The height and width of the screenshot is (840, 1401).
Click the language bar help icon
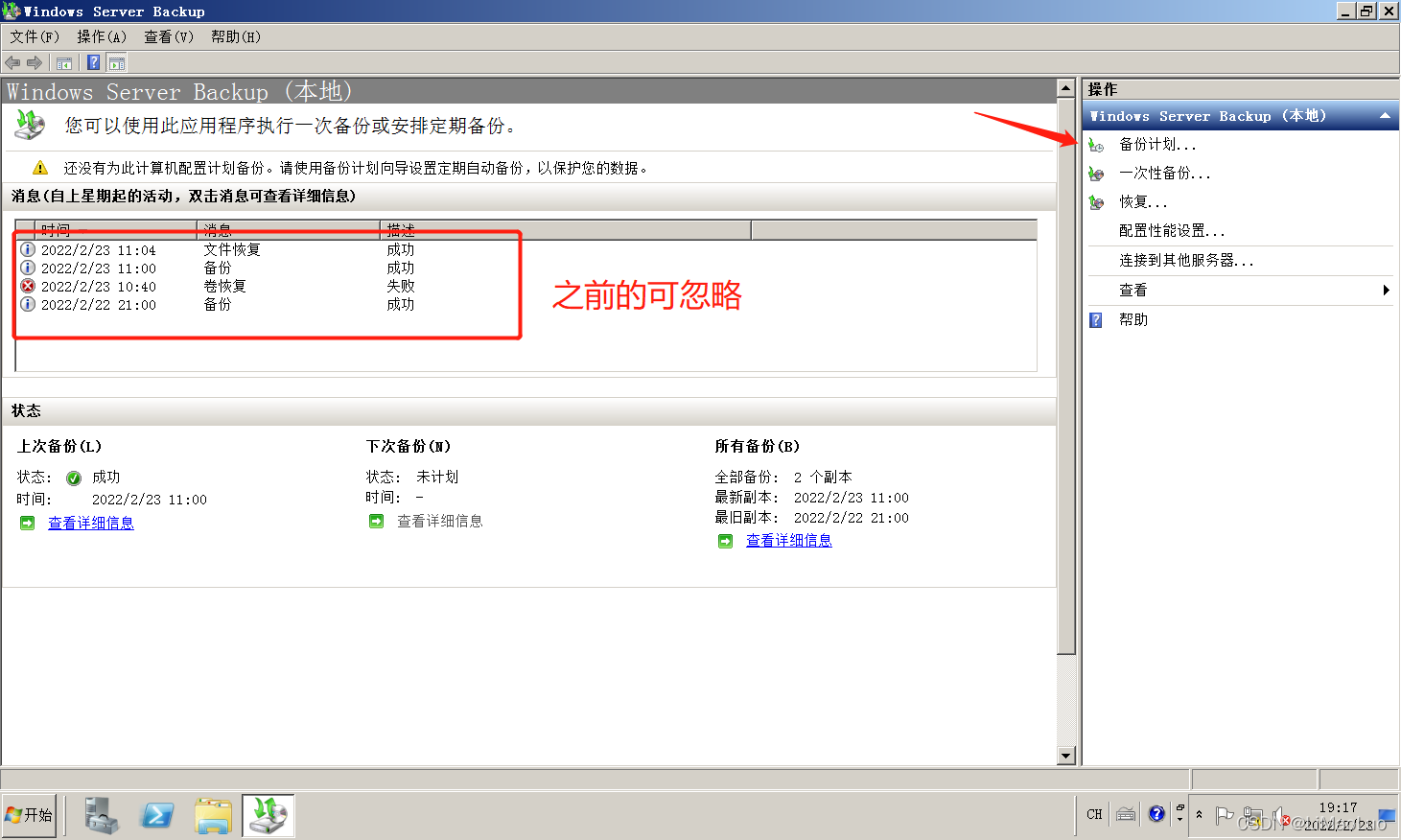click(1156, 814)
